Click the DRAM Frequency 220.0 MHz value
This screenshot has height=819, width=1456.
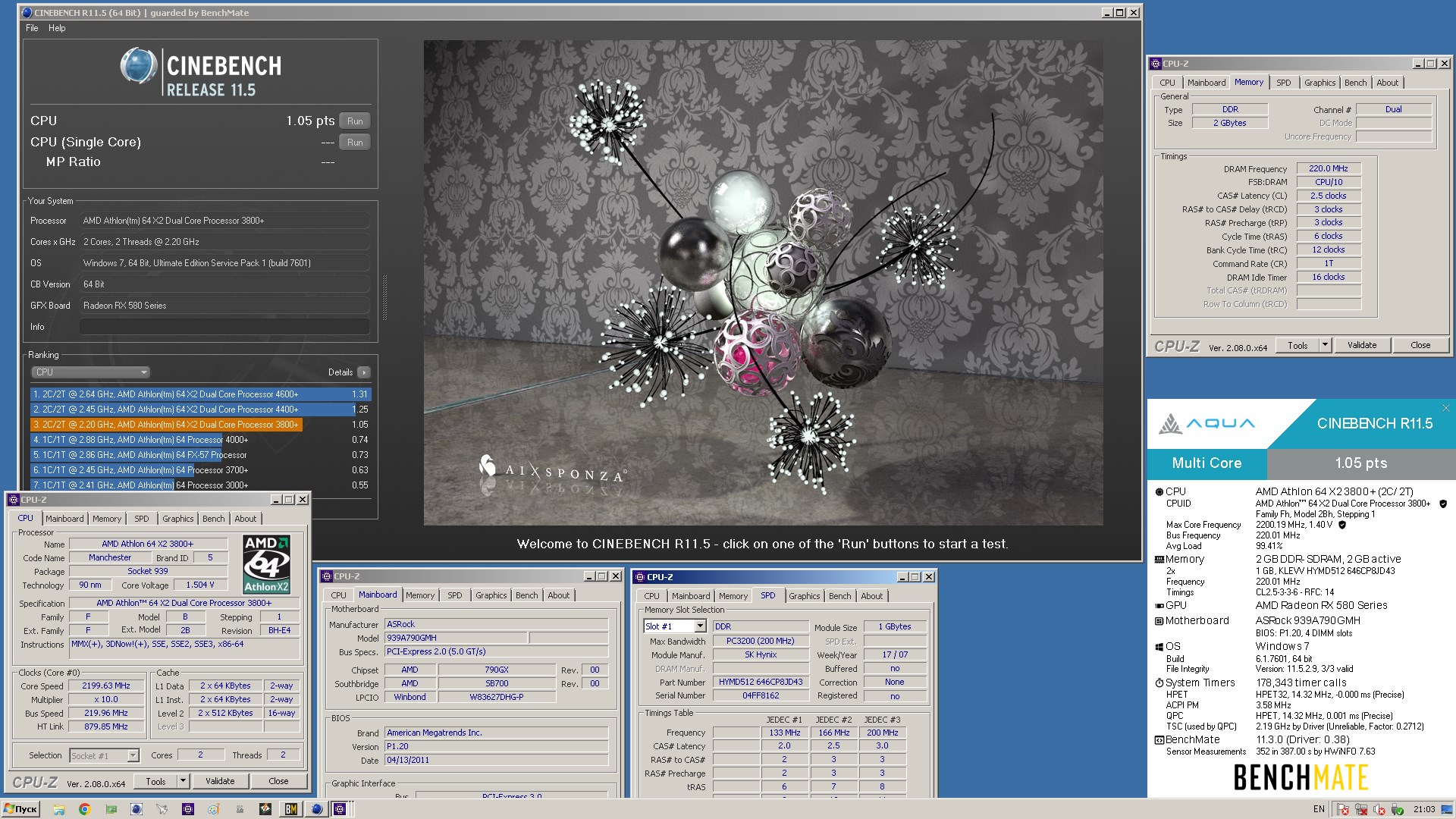(x=1329, y=168)
